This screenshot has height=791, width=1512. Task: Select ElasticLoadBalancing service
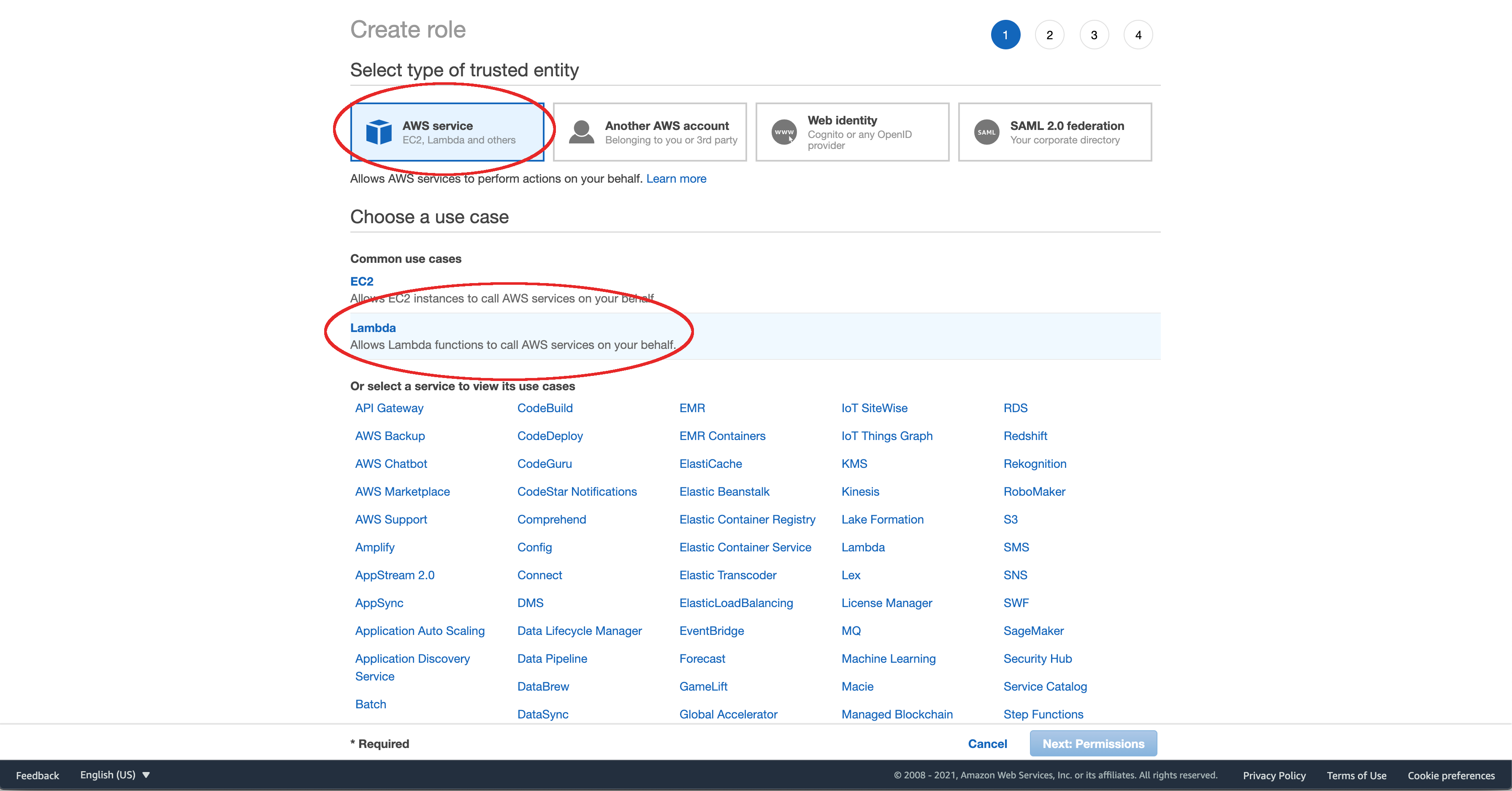click(735, 603)
